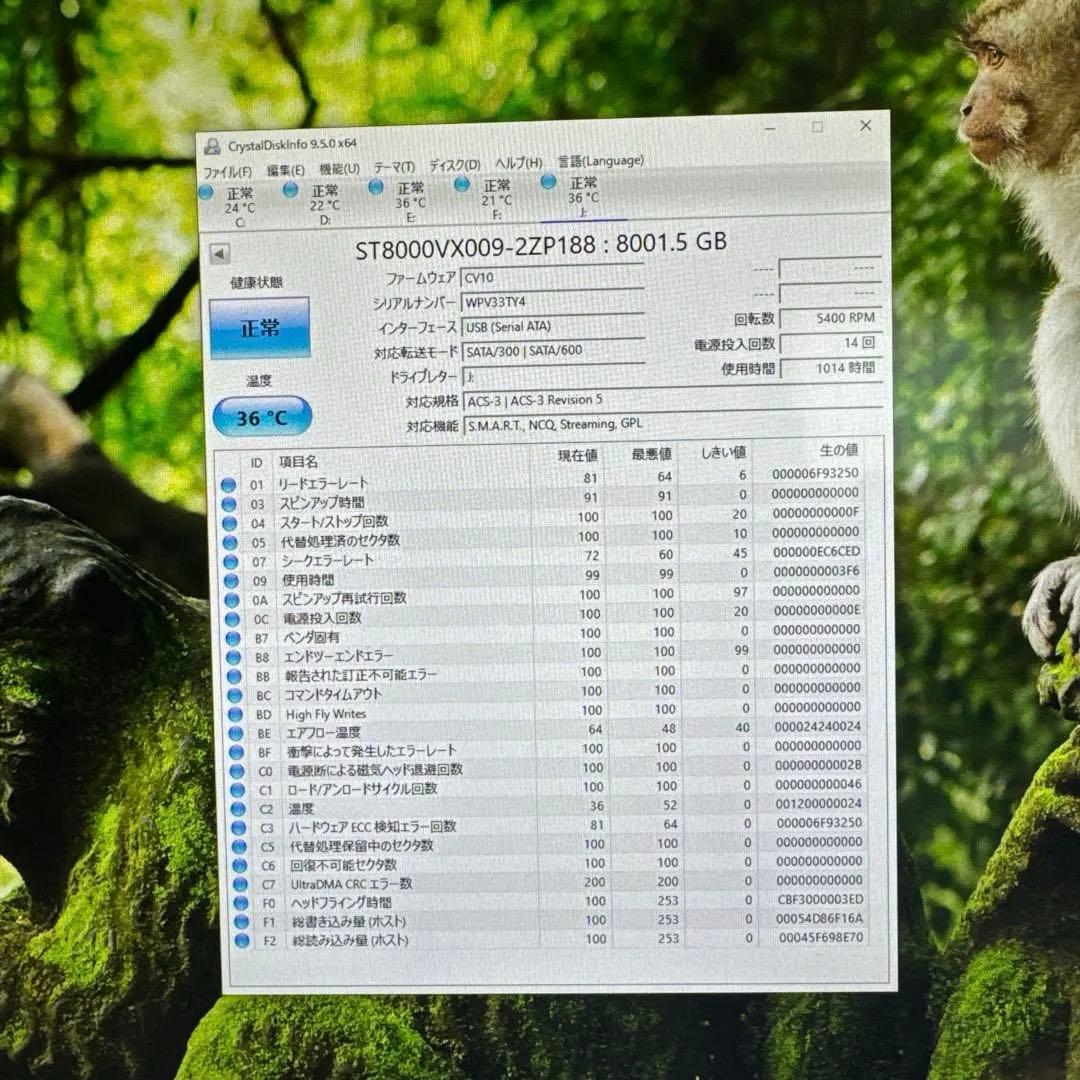1080x1080 pixels.
Task: Click the 項目名 column header
Action: [298, 461]
